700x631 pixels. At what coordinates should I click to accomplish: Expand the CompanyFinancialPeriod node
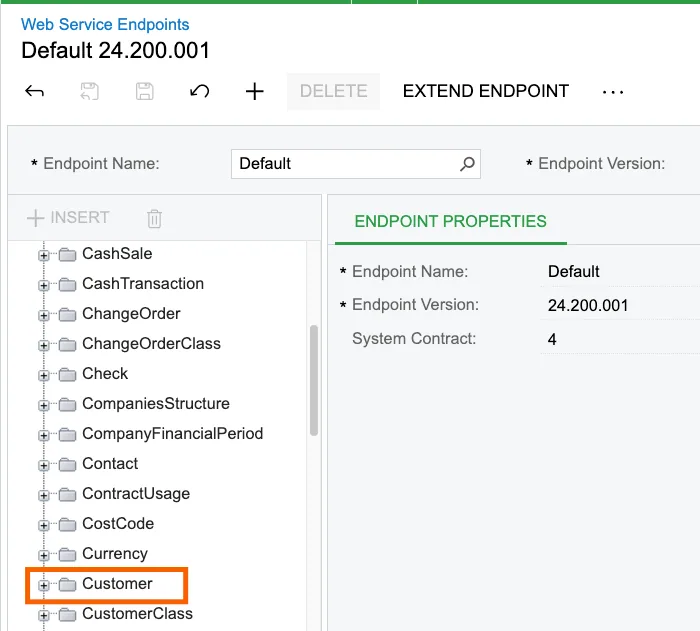click(44, 435)
